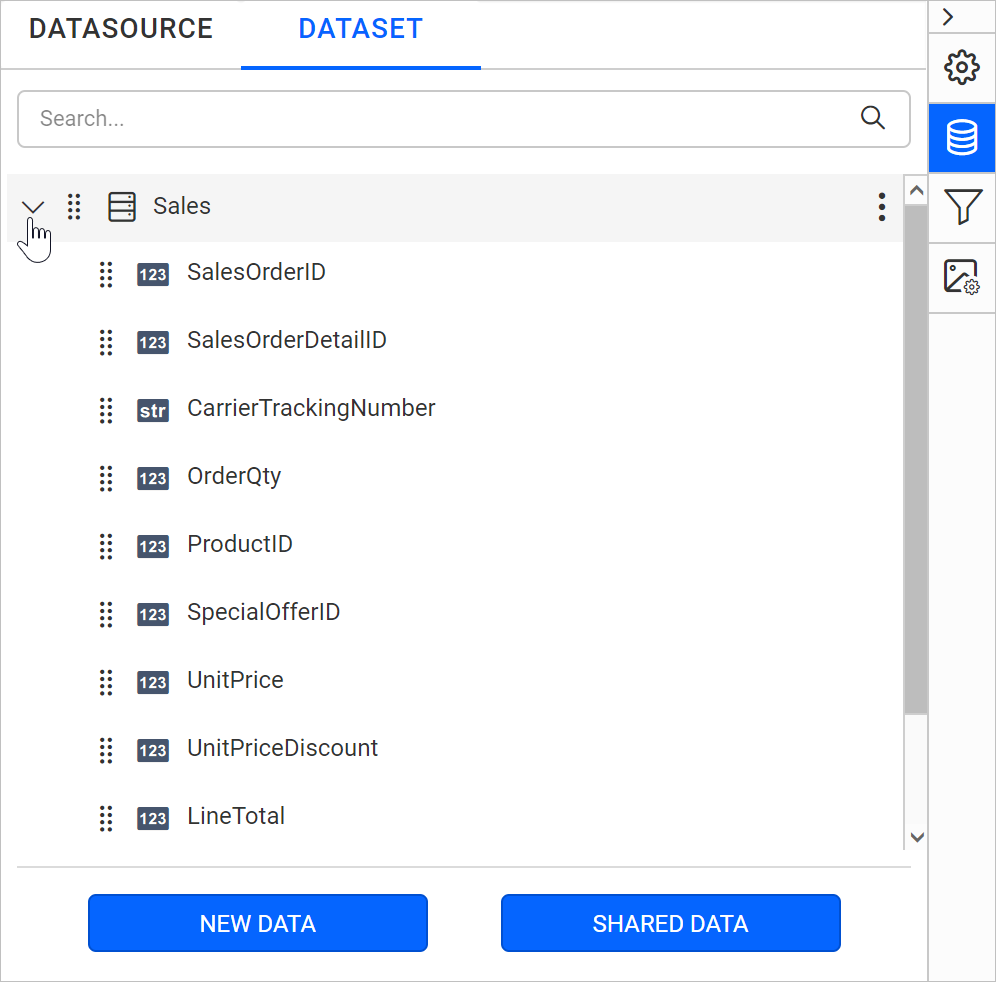
Task: Select the ProductID field
Action: point(239,544)
